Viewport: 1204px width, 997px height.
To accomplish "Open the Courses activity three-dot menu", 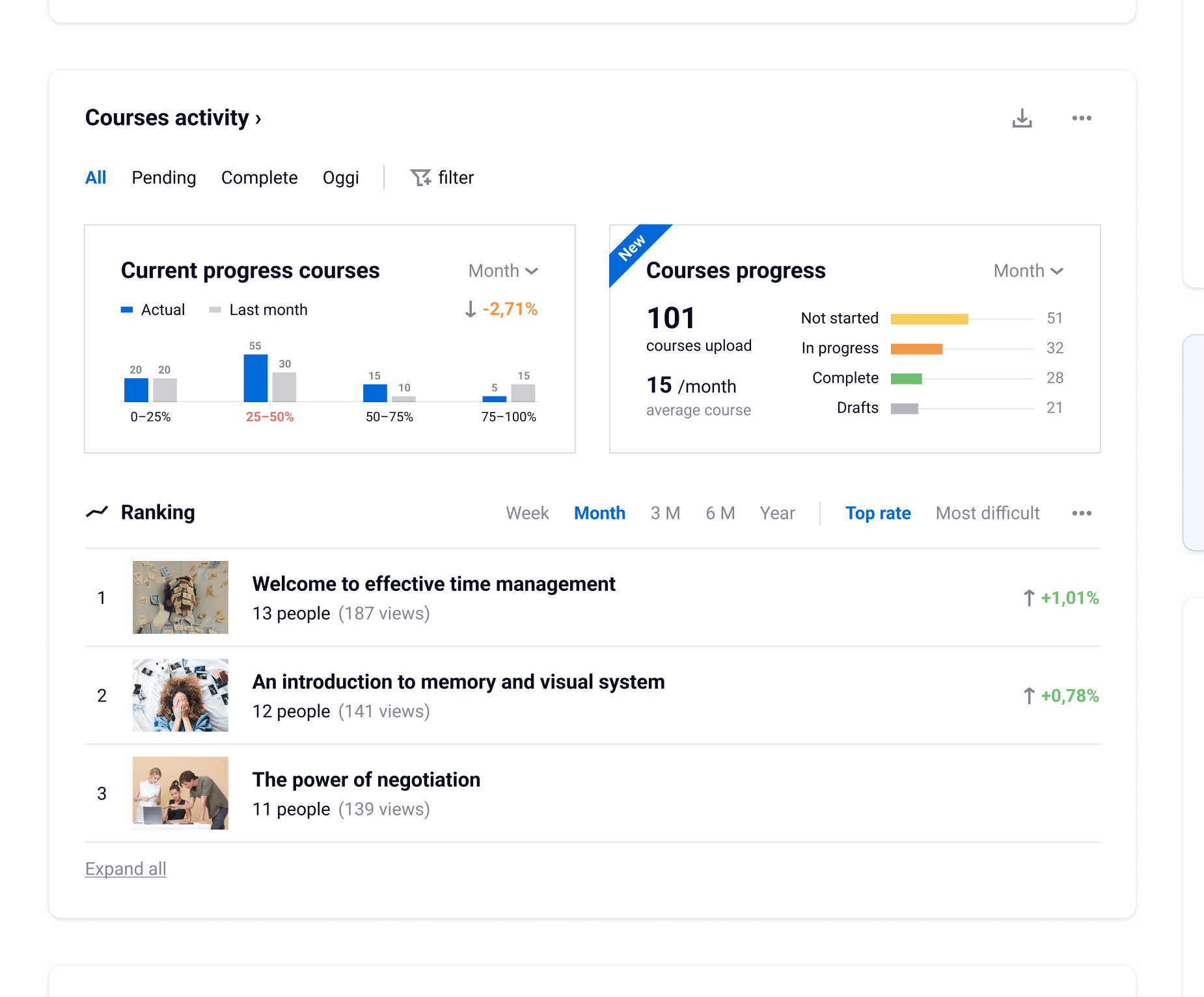I will [1081, 118].
